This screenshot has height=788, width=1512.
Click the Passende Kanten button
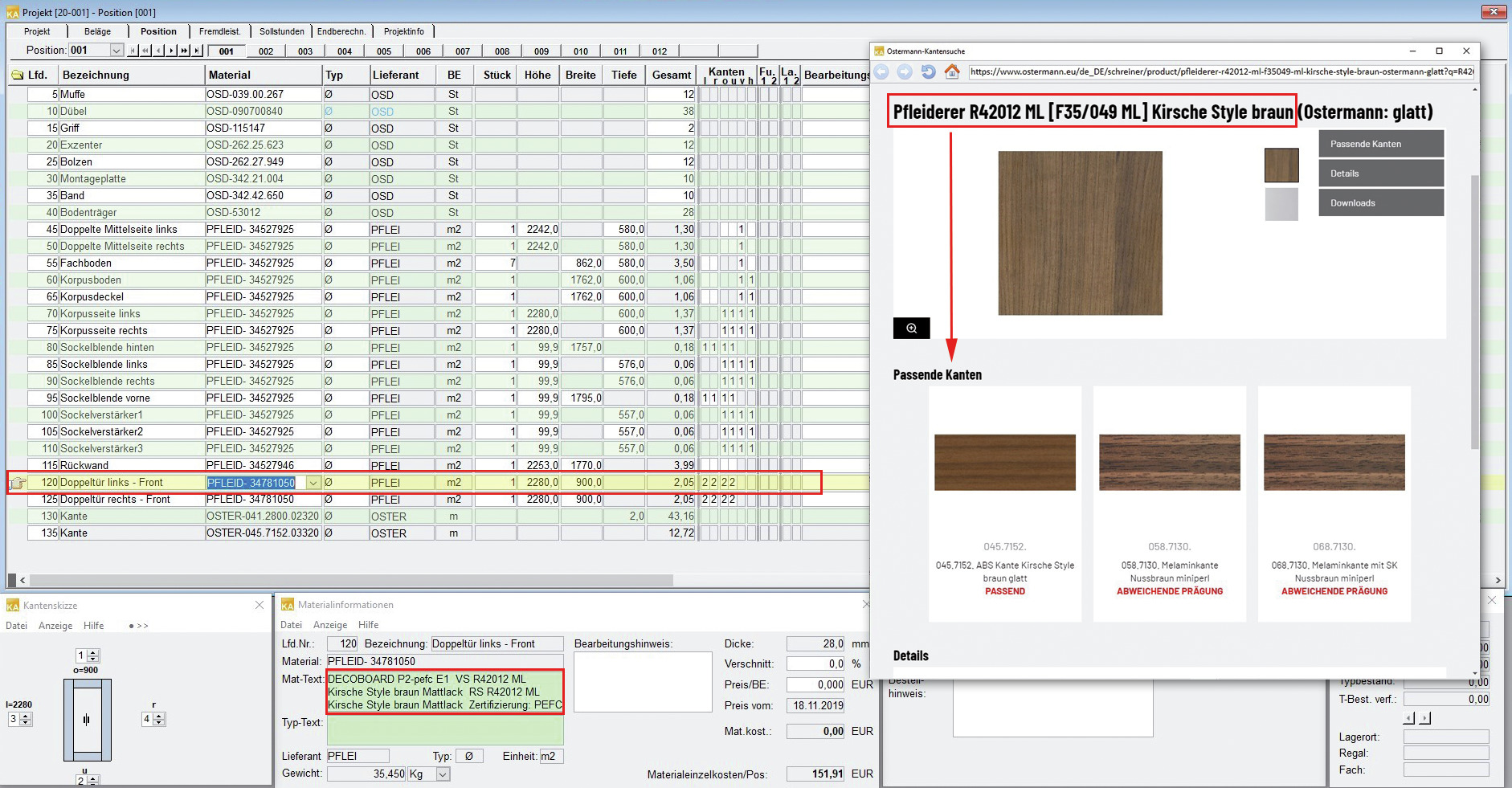pos(1380,144)
